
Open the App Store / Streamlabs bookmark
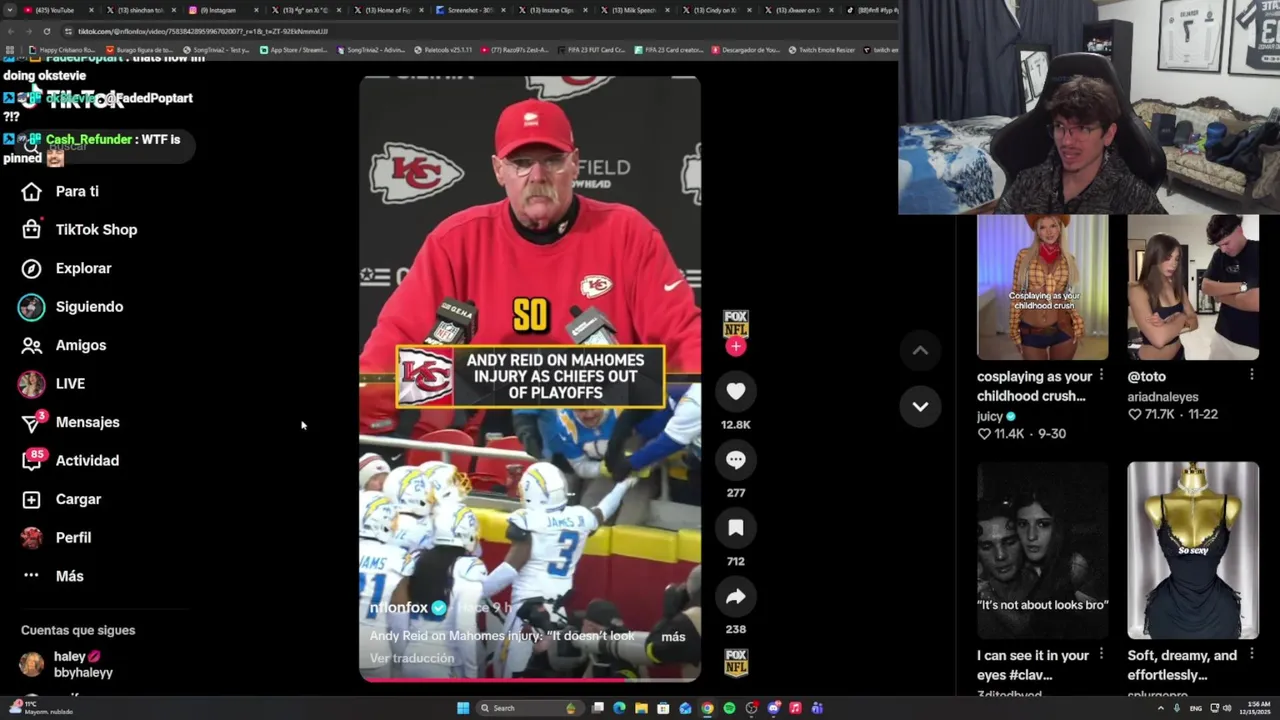[293, 50]
